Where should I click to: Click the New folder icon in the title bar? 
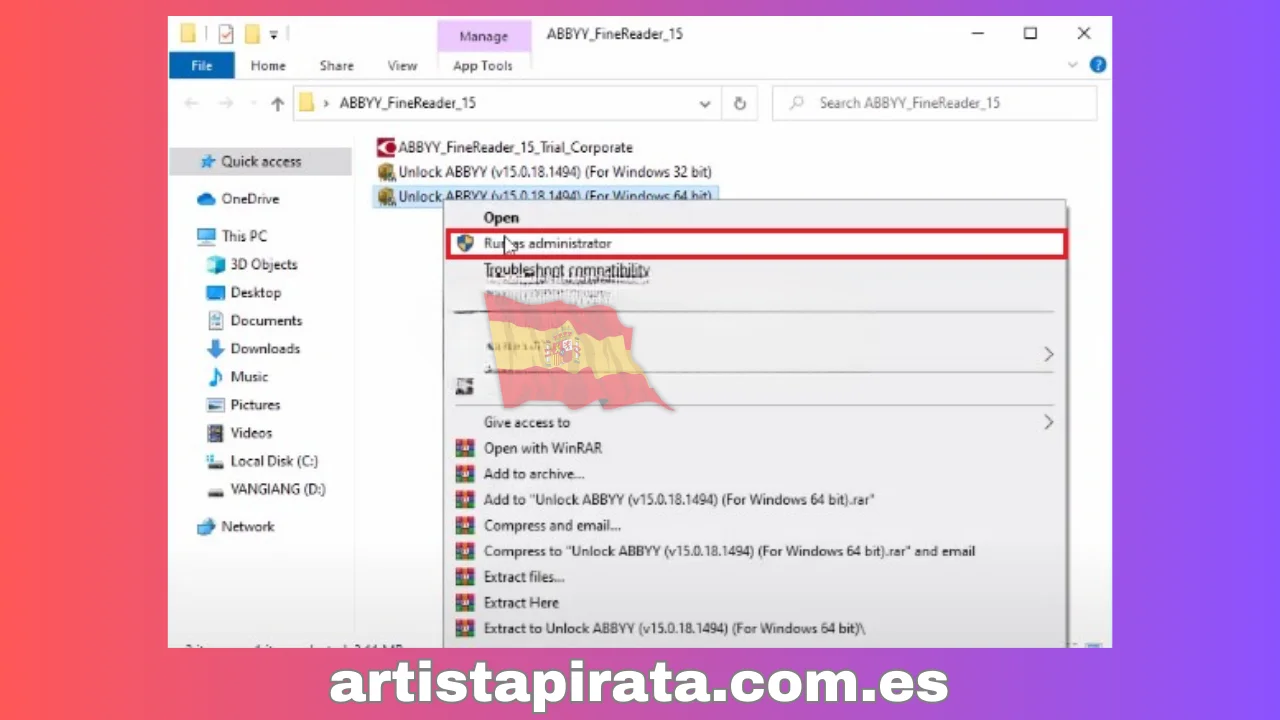tap(252, 34)
